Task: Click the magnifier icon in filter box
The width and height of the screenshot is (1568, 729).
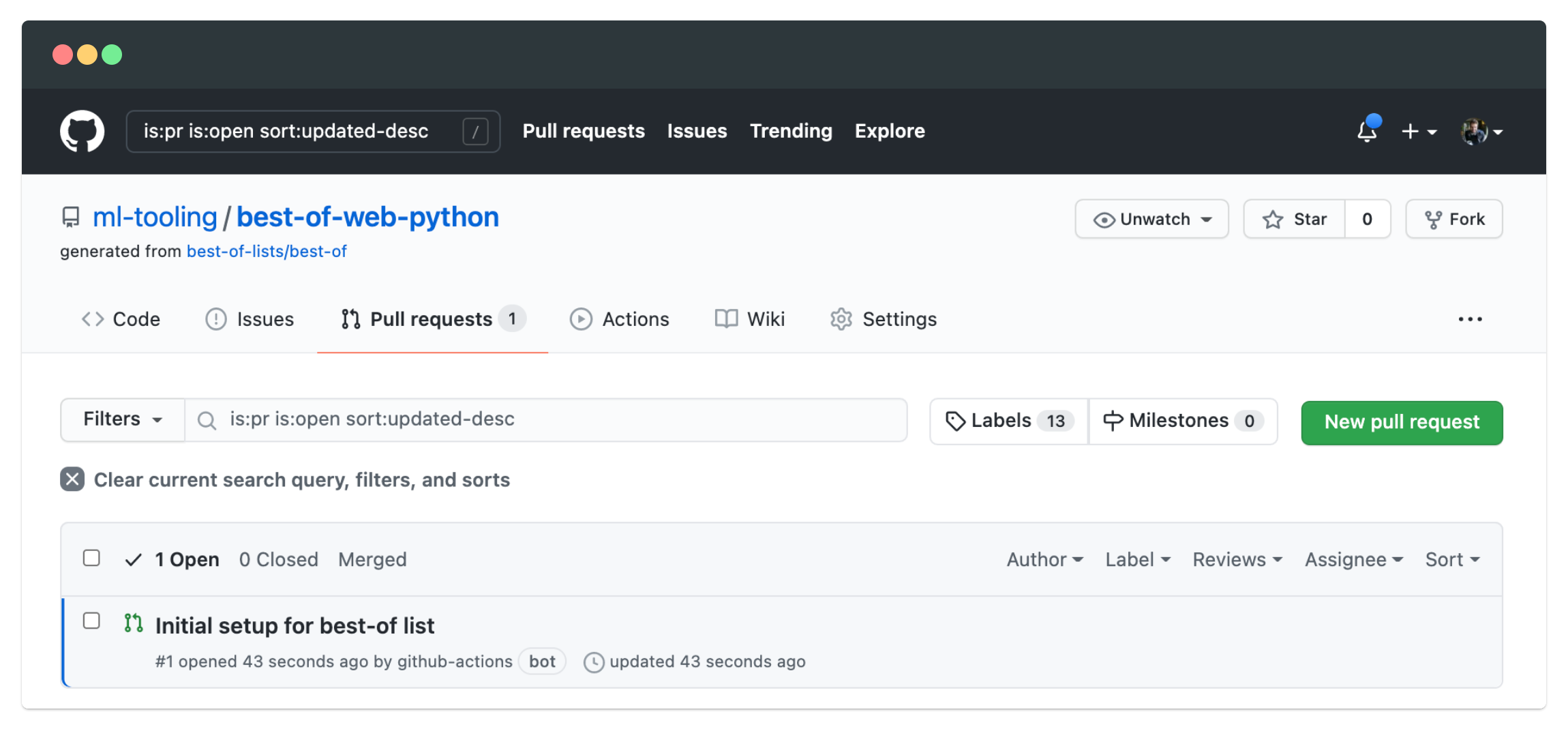Action: pyautogui.click(x=207, y=420)
